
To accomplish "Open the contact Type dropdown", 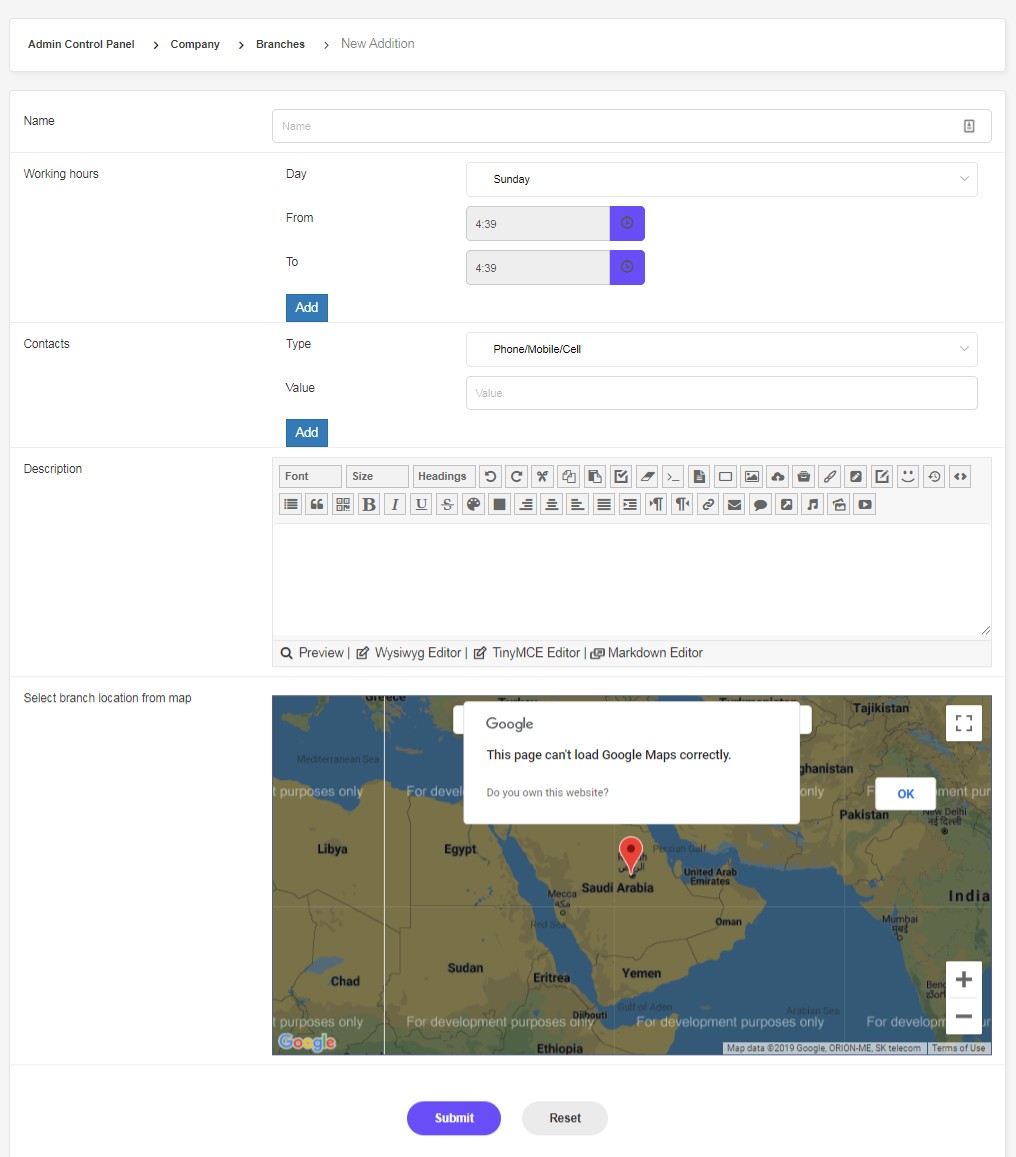I will (722, 349).
